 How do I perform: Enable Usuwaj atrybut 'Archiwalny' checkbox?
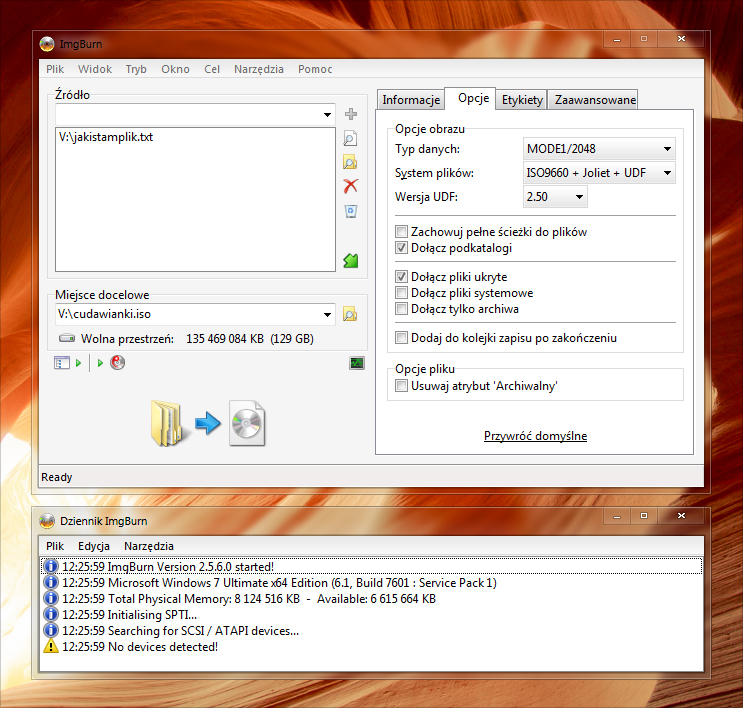401,386
